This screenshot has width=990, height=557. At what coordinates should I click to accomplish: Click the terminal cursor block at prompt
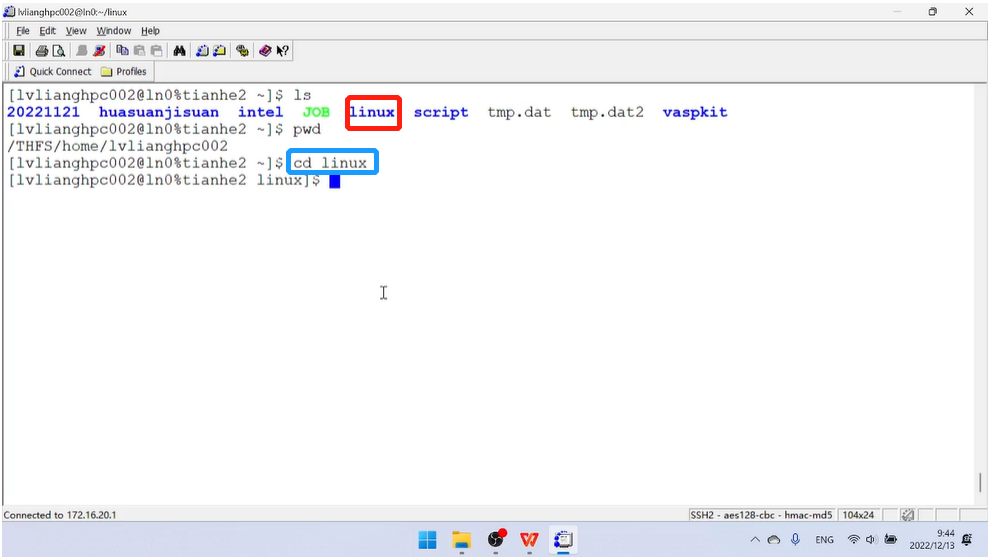(x=335, y=181)
